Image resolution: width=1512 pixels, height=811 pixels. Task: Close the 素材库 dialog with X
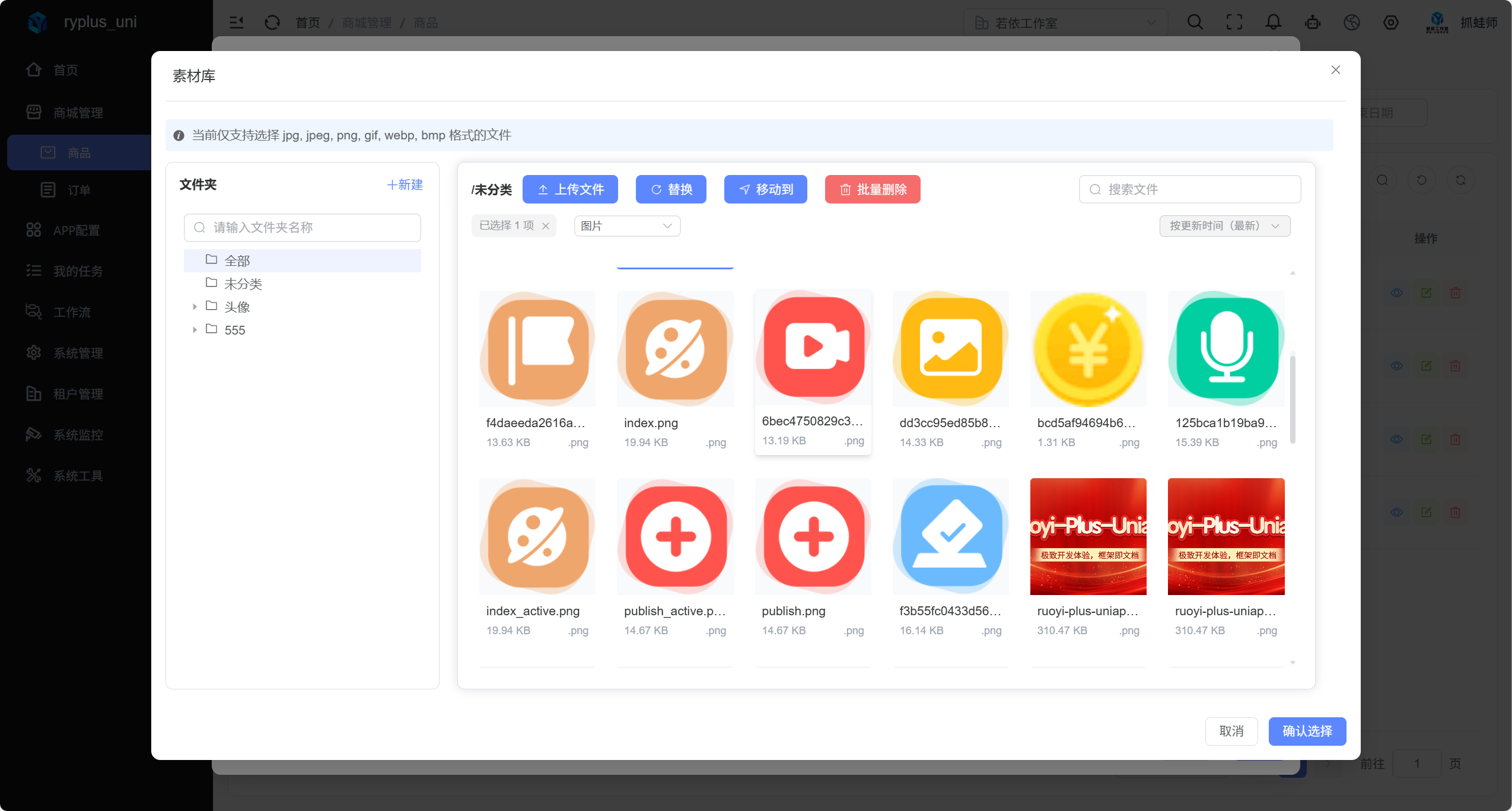tap(1335, 70)
